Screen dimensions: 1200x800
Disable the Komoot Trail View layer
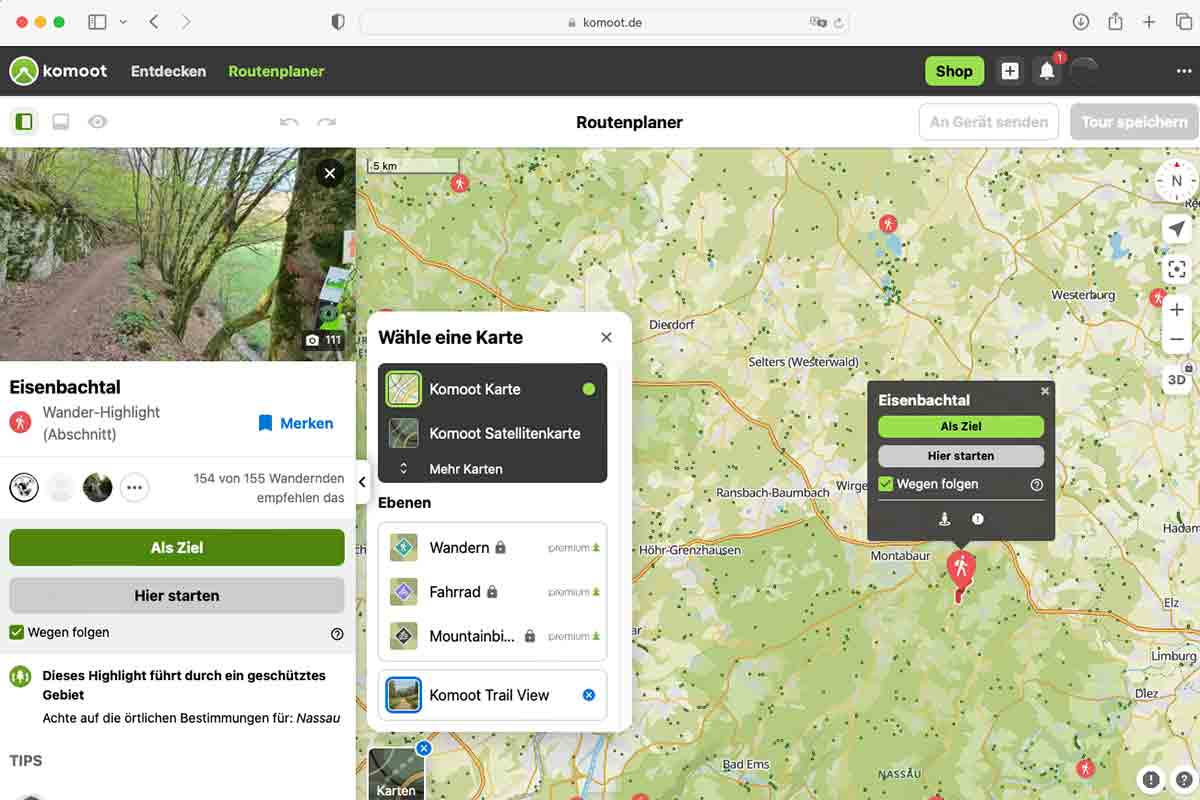click(x=589, y=695)
